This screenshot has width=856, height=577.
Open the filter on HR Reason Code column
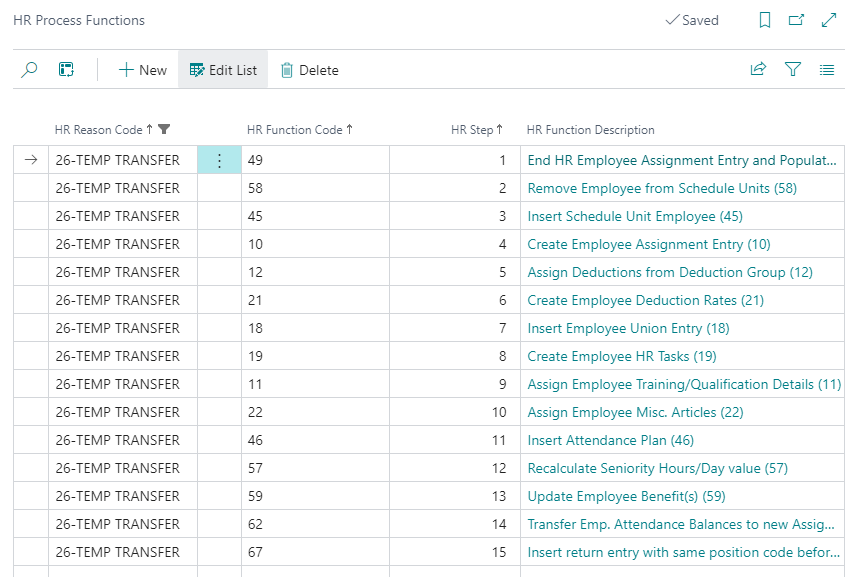166,130
